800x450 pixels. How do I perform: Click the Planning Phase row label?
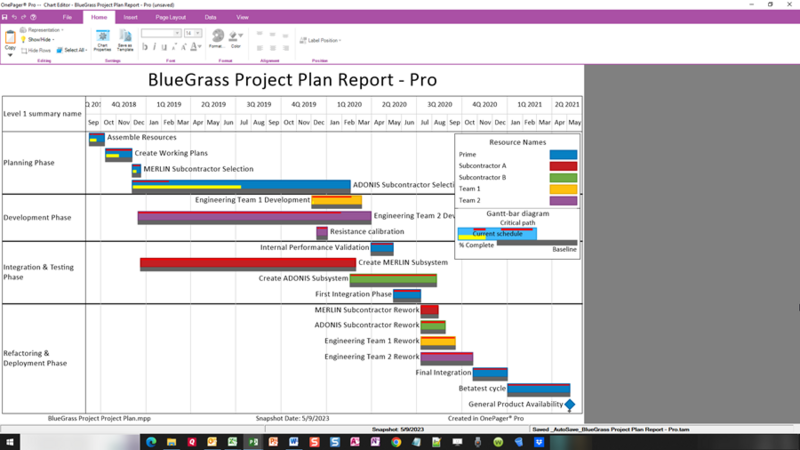click(29, 163)
